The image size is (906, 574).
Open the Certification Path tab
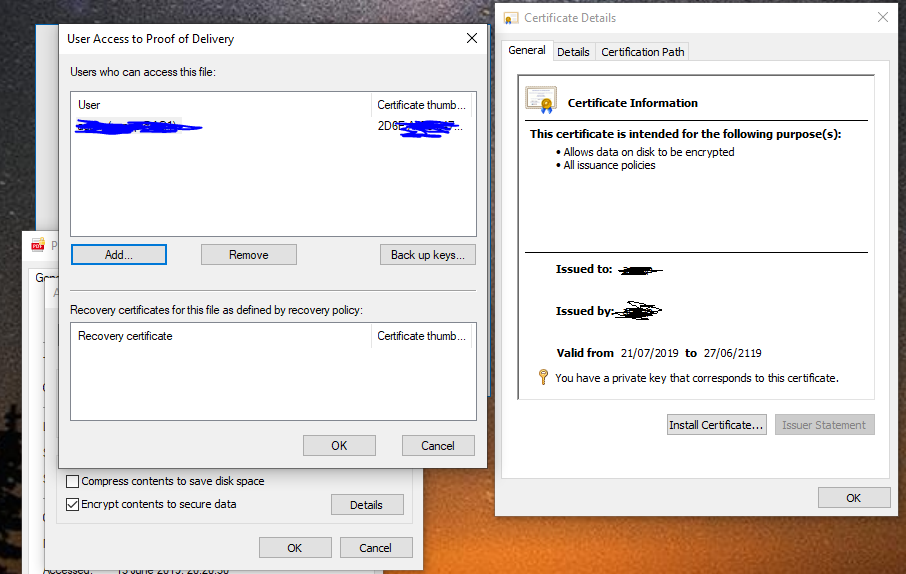tap(643, 52)
